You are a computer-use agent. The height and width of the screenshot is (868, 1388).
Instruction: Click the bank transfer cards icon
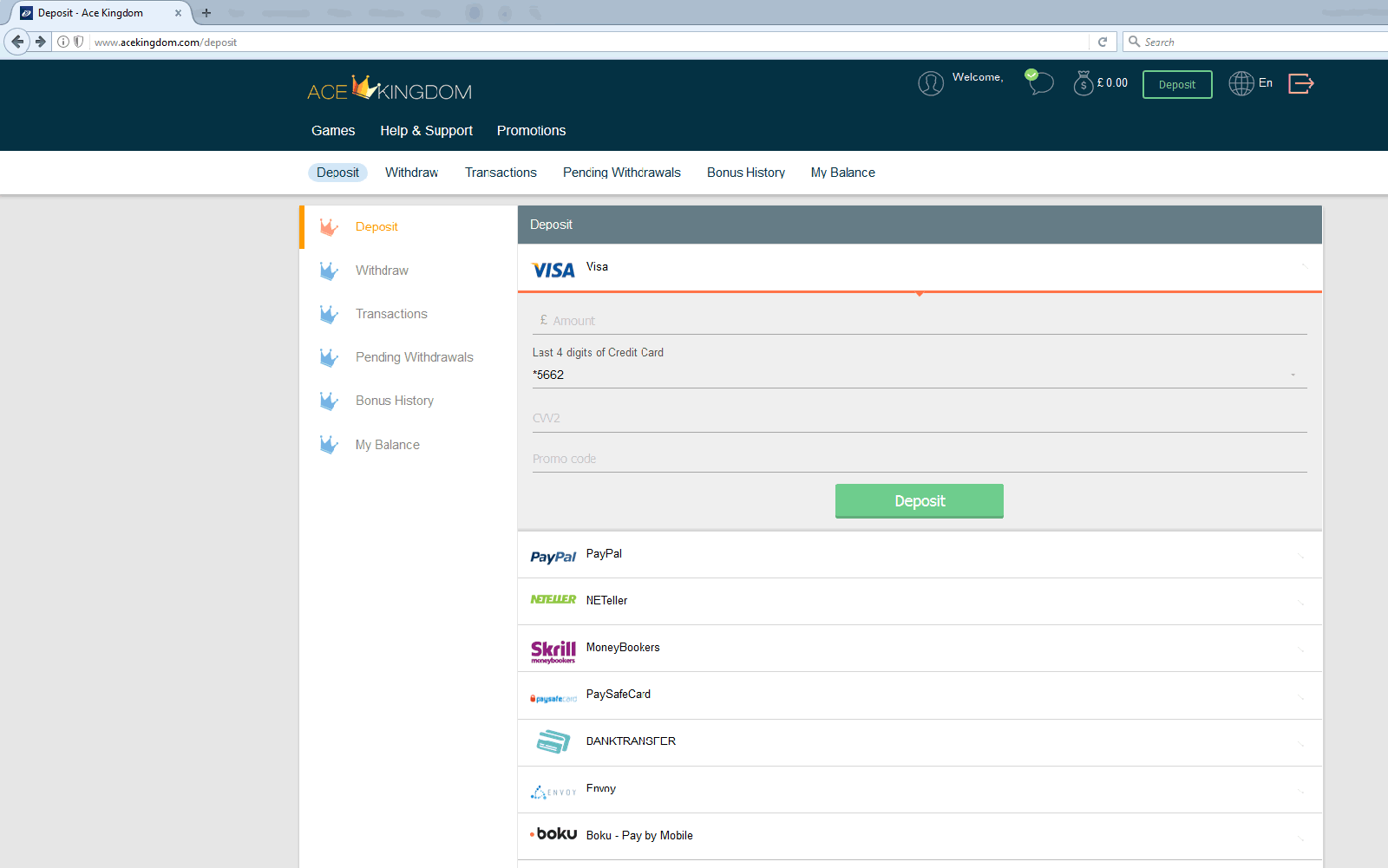pyautogui.click(x=553, y=741)
